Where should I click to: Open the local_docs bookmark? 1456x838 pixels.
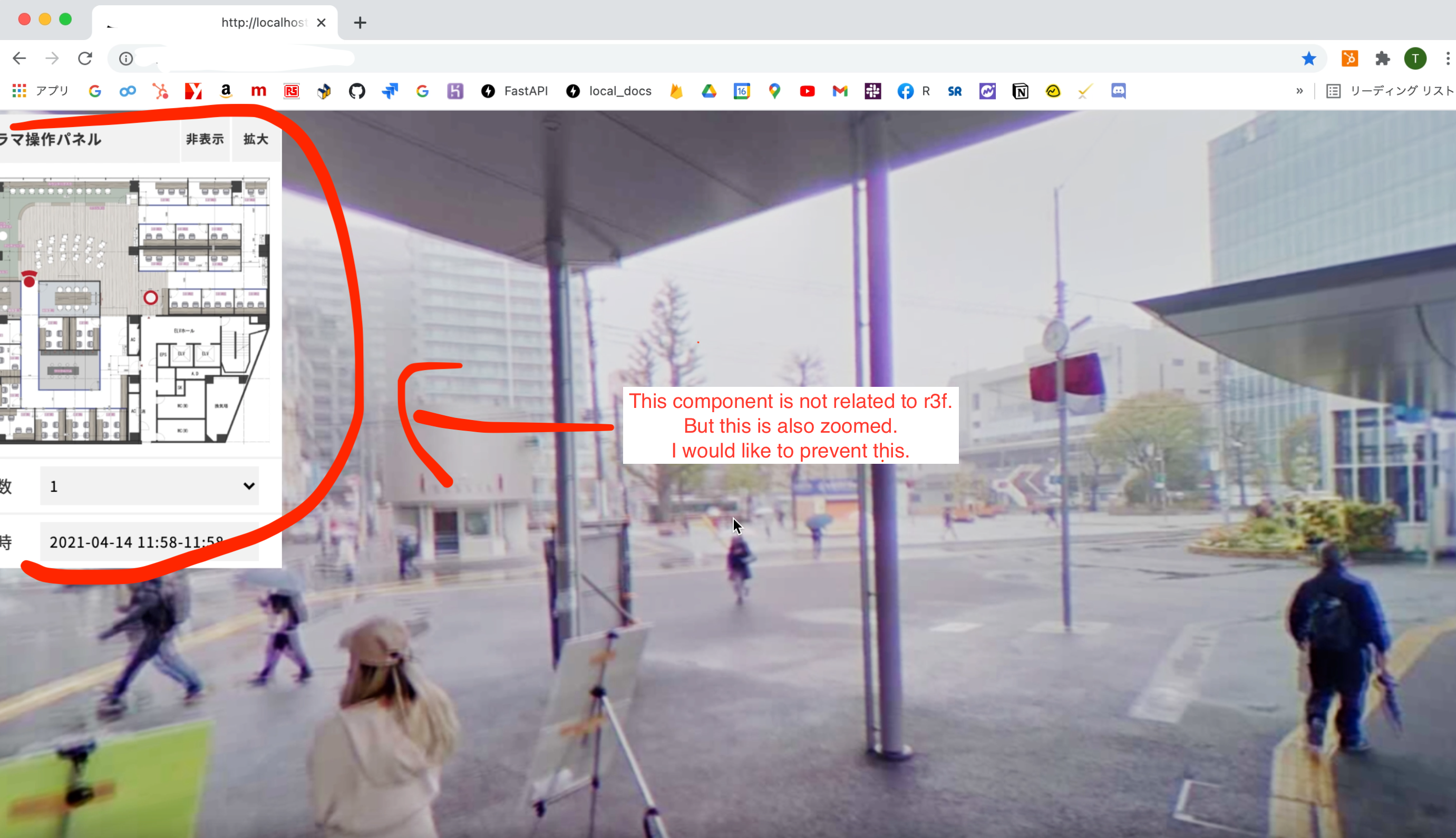click(x=609, y=91)
